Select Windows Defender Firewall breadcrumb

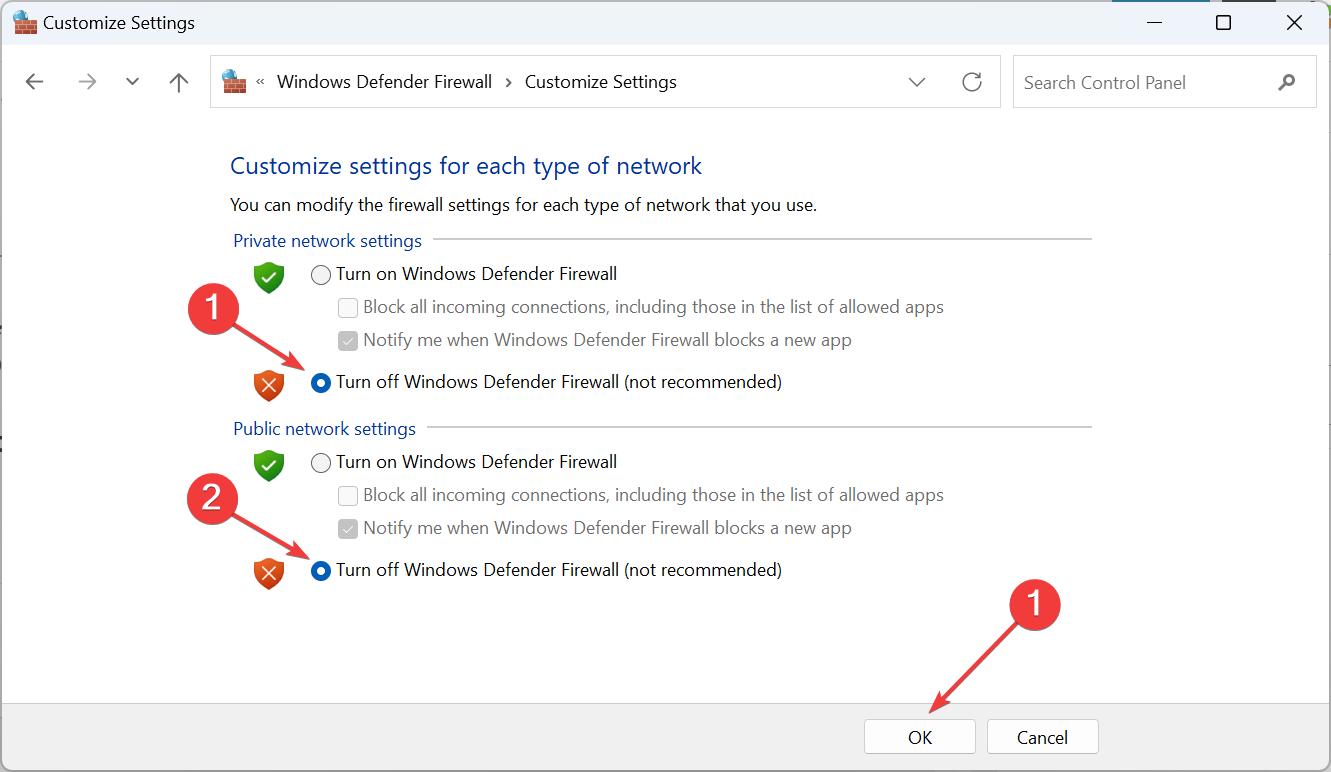pyautogui.click(x=384, y=82)
